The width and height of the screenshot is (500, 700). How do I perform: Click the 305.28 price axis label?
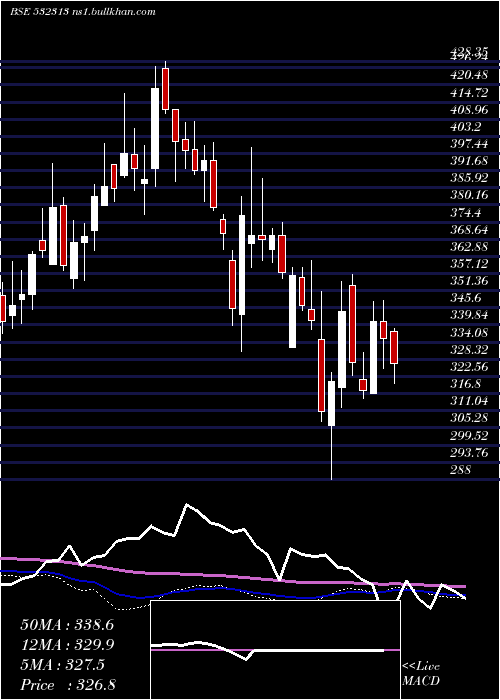pos(468,418)
